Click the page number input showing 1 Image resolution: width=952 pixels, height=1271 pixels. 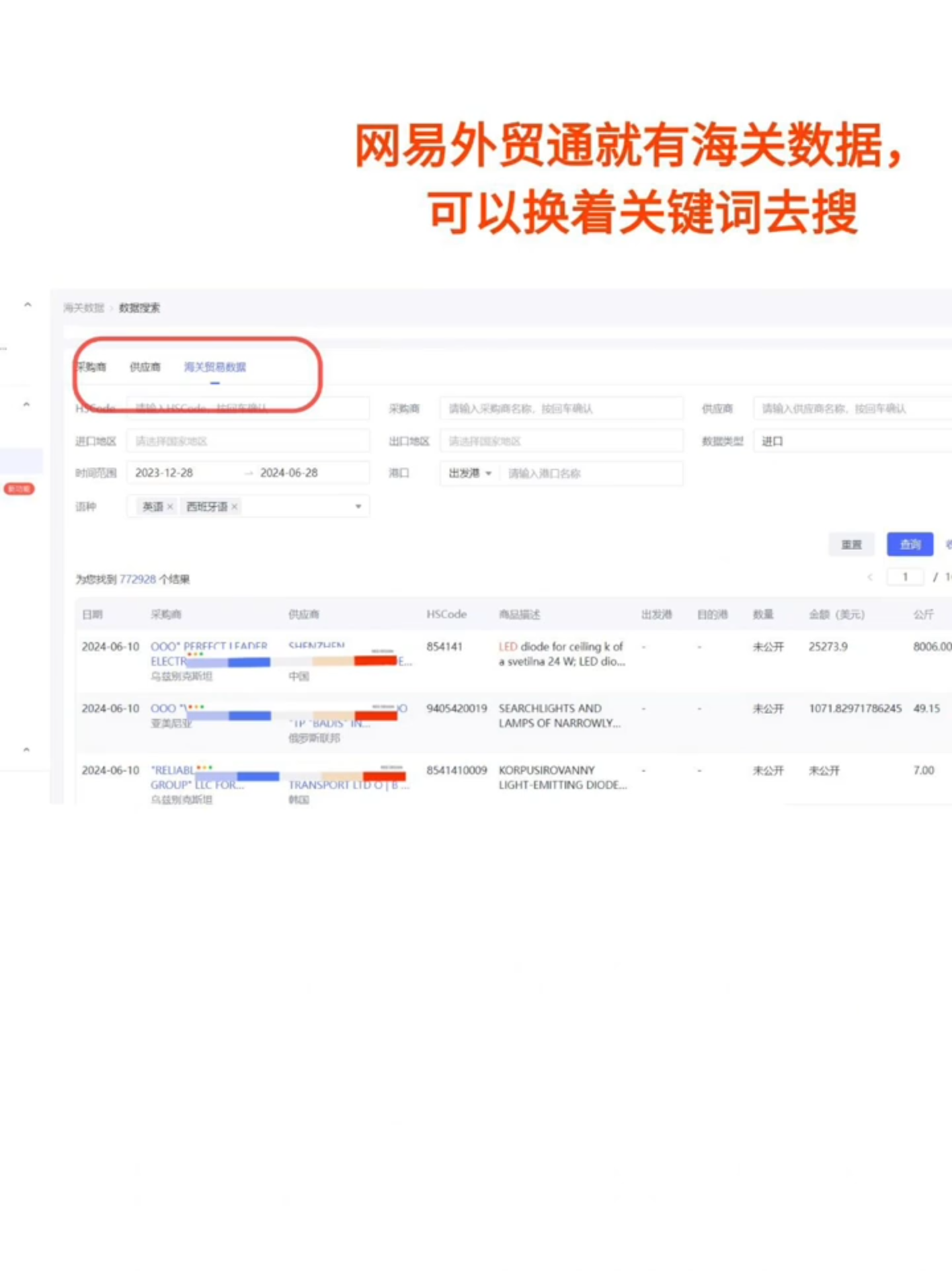point(905,577)
